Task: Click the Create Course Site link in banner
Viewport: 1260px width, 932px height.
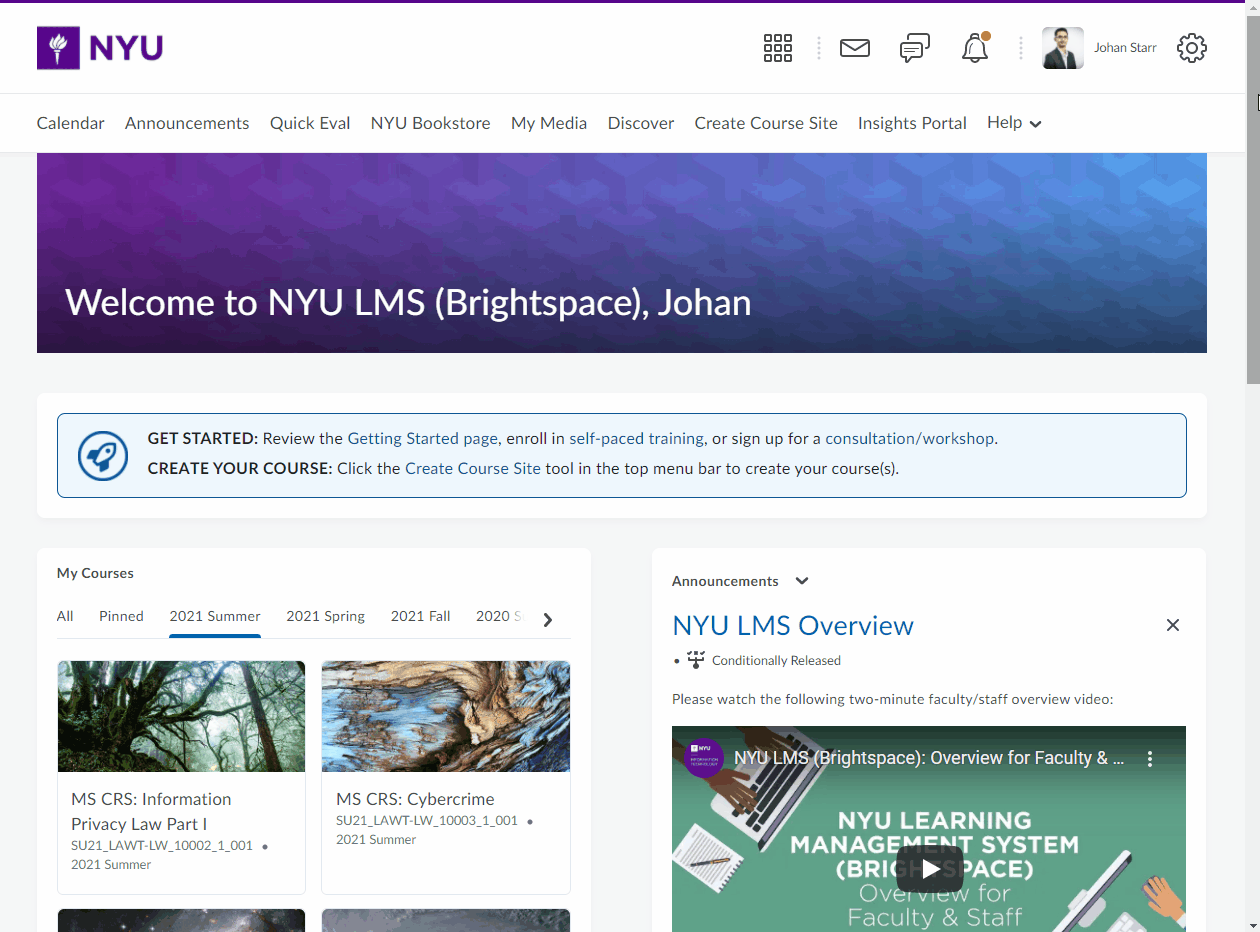Action: click(473, 468)
